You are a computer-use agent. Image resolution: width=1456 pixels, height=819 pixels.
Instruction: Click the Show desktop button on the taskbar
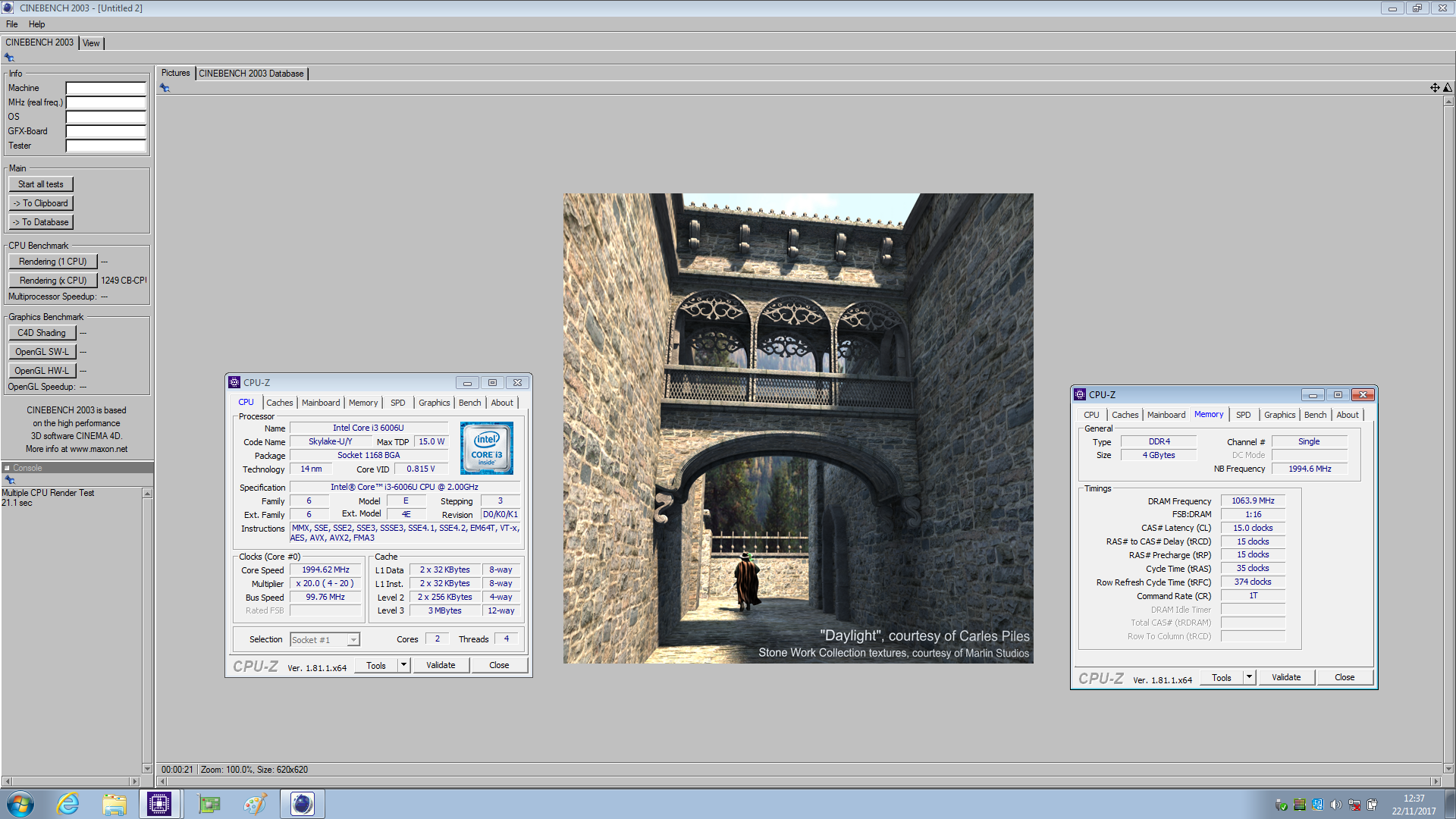pos(1450,804)
